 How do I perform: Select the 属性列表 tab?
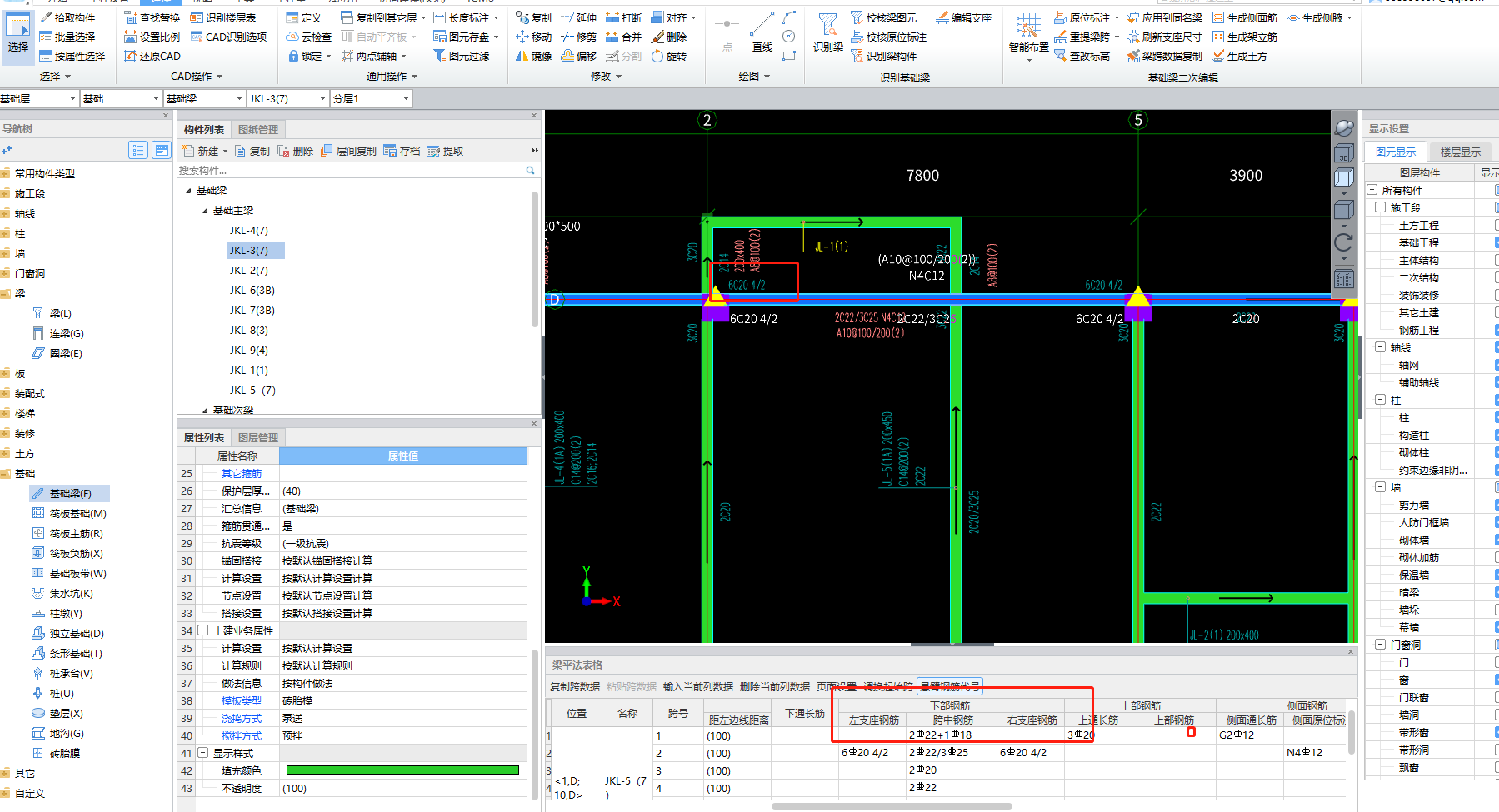(x=204, y=437)
